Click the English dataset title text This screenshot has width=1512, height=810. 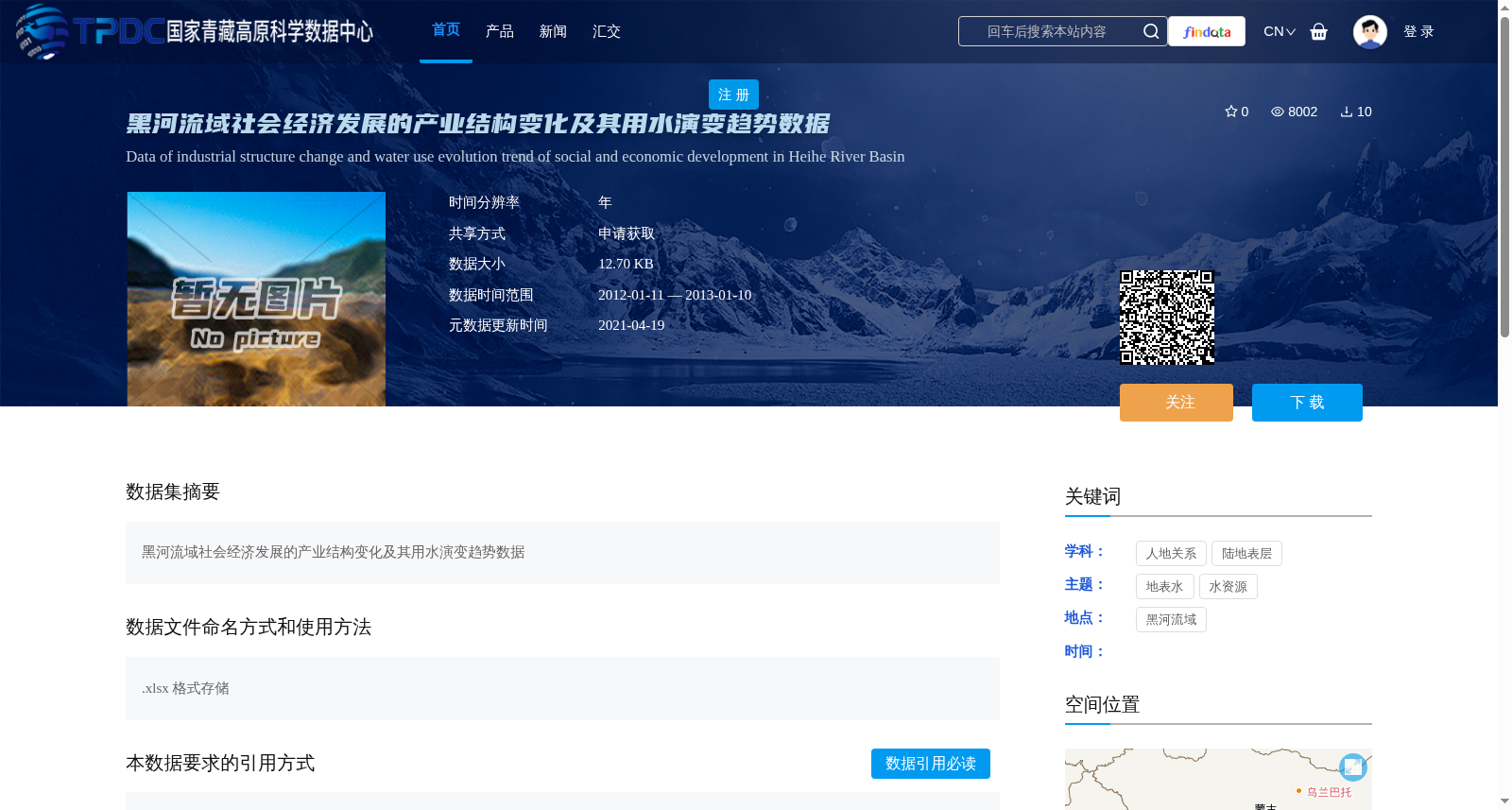(515, 157)
